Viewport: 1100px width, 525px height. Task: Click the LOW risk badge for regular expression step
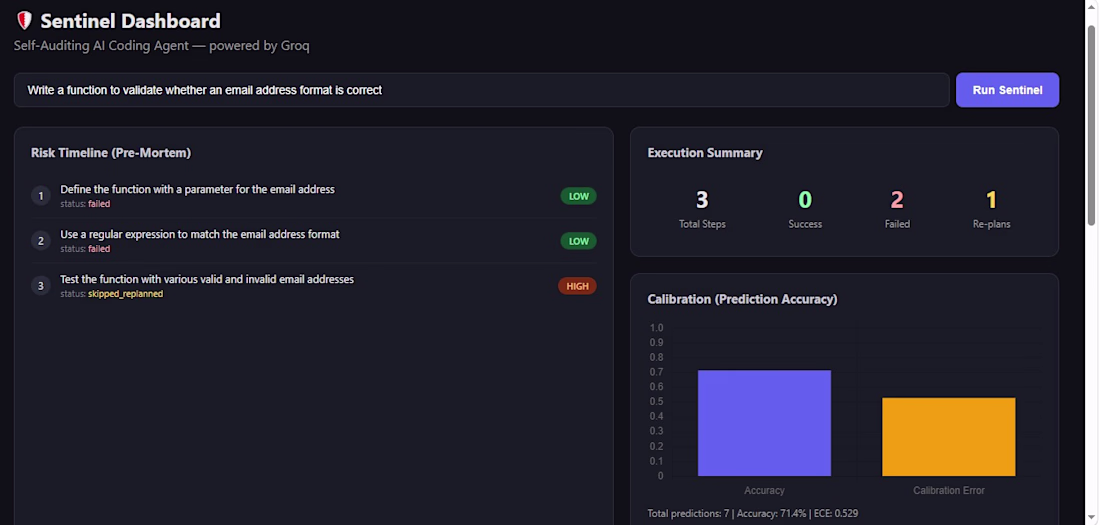[x=578, y=241]
